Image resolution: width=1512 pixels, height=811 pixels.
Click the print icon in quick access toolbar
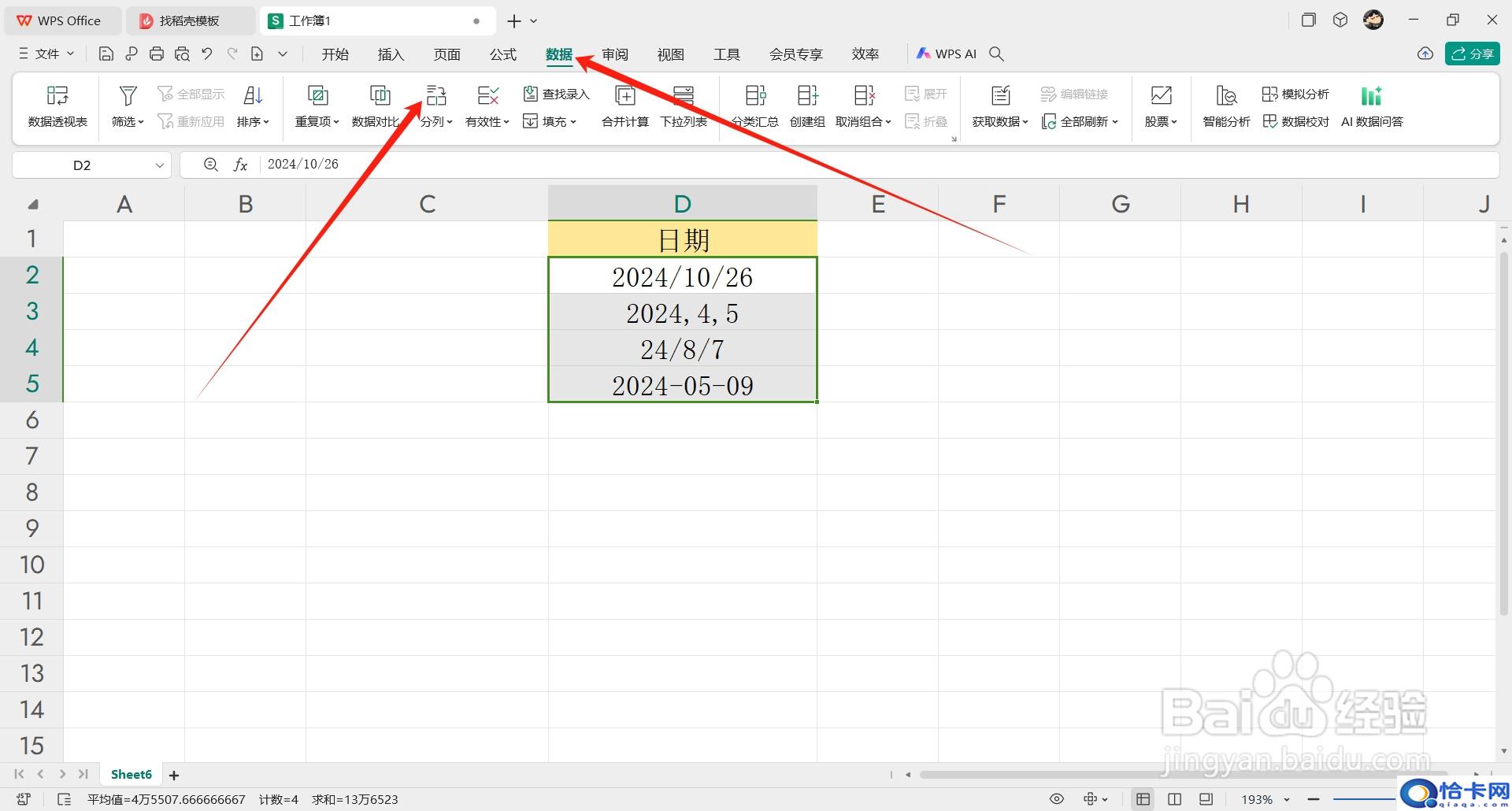point(157,54)
